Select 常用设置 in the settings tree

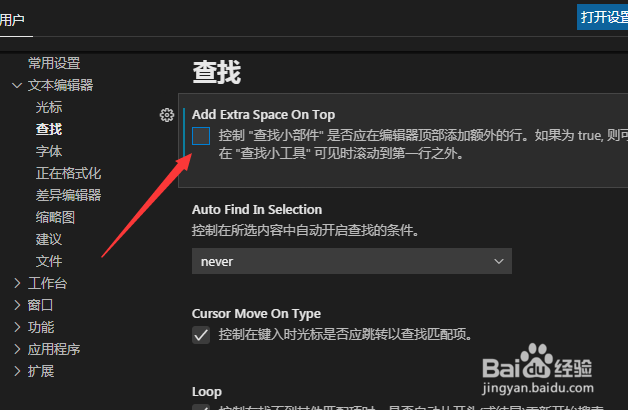[x=54, y=63]
